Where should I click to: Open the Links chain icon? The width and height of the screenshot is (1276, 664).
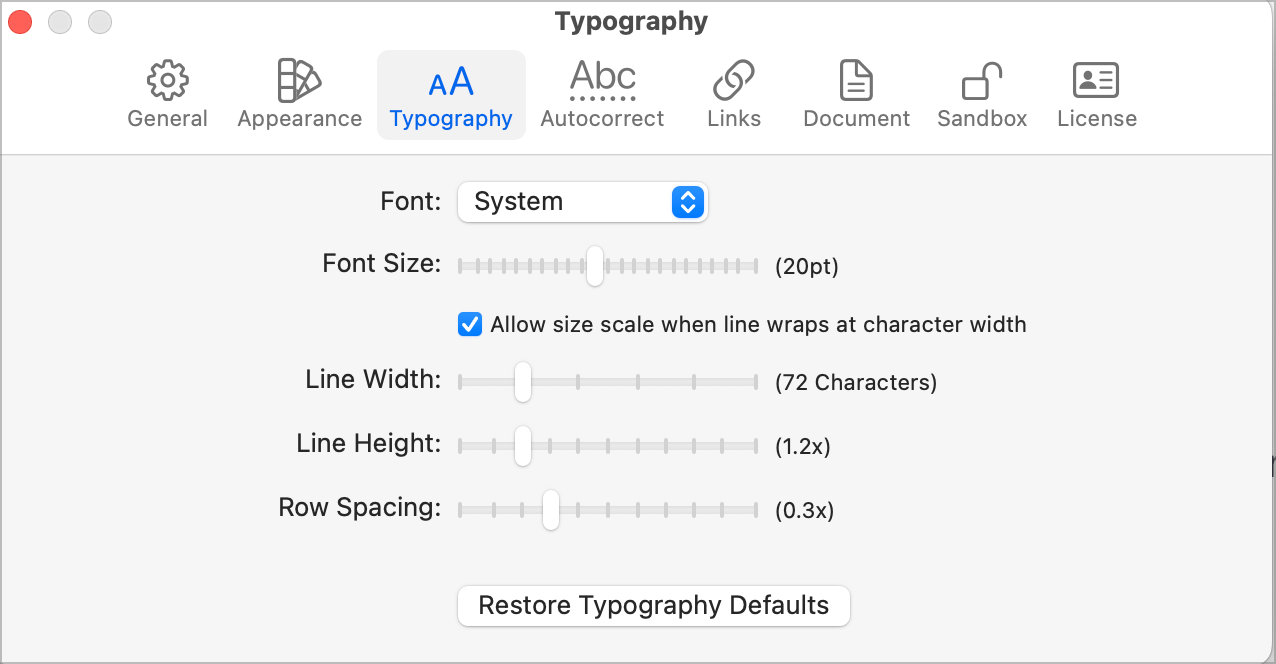pyautogui.click(x=734, y=80)
